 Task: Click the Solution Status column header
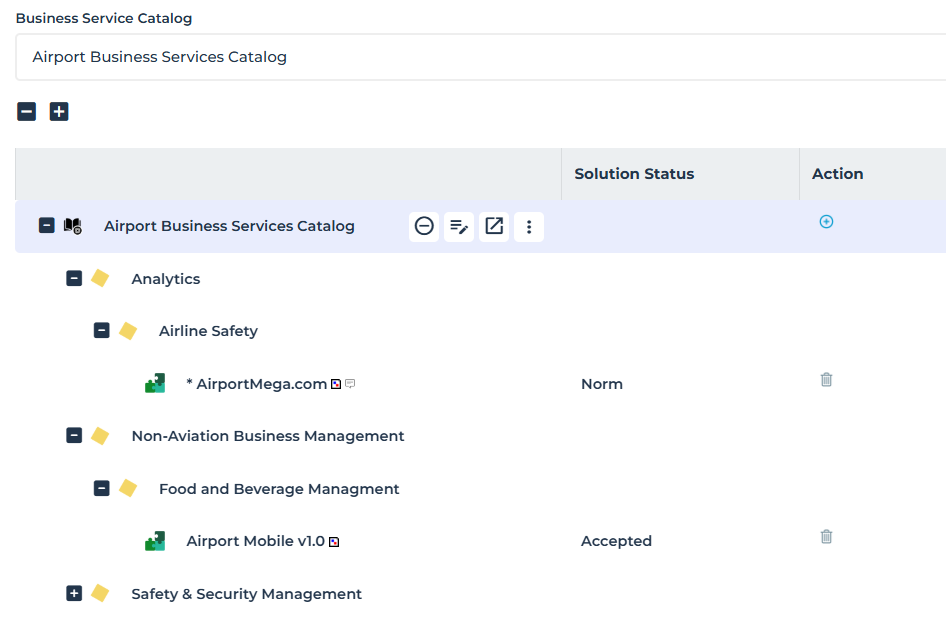634,174
